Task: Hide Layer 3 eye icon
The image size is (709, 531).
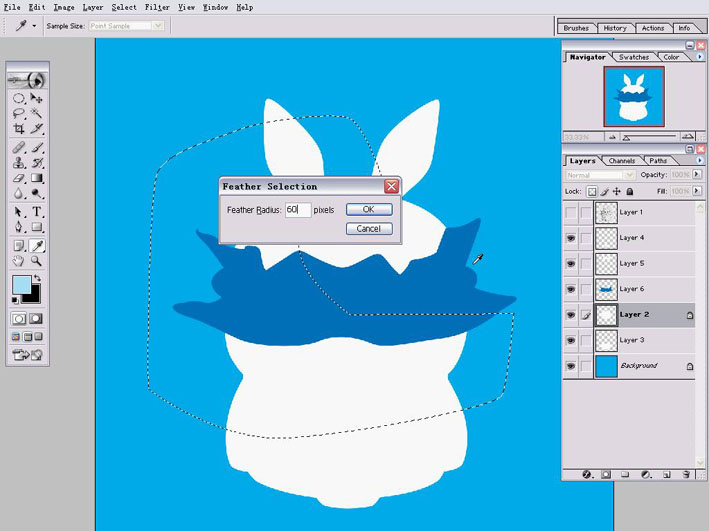Action: tap(571, 340)
